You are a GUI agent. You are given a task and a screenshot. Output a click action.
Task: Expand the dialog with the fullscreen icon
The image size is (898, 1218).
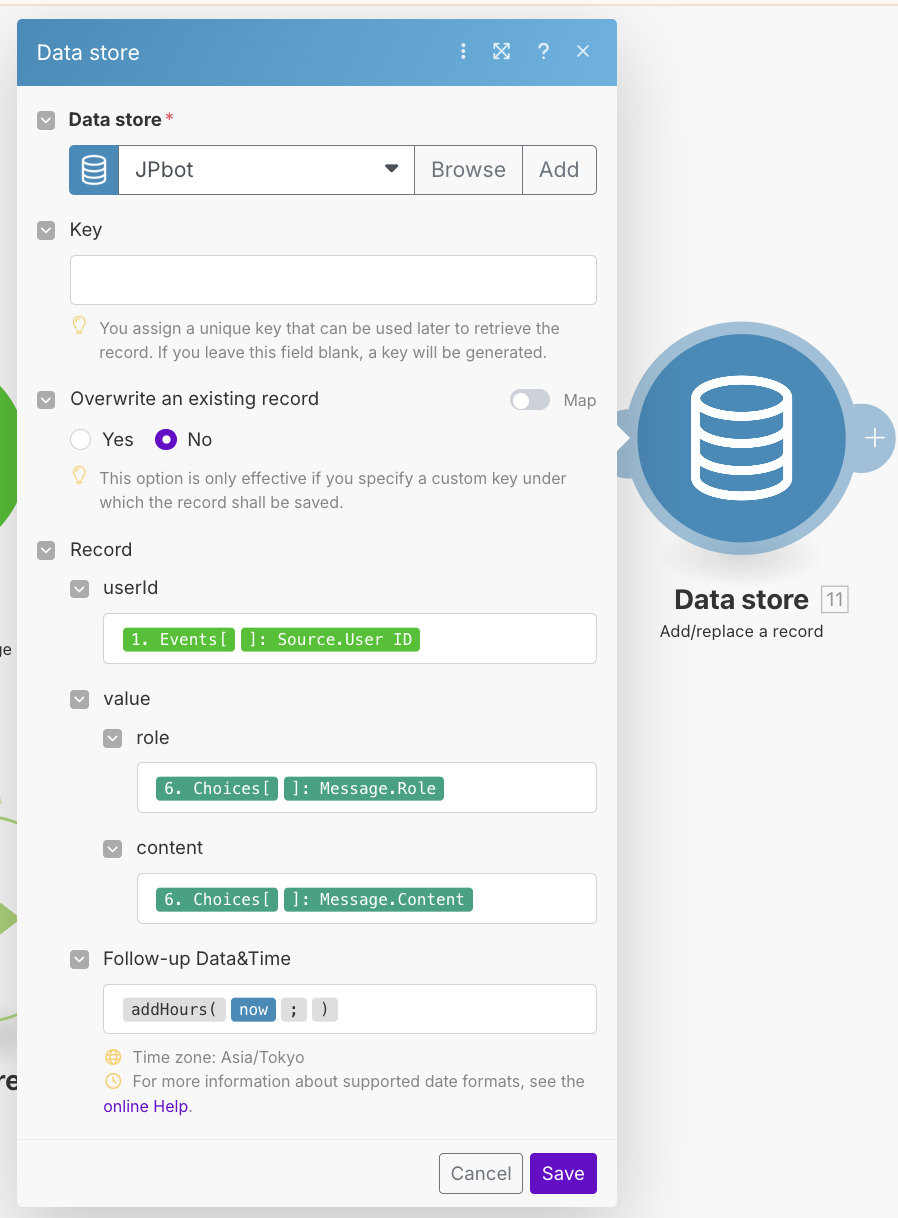[x=502, y=52]
